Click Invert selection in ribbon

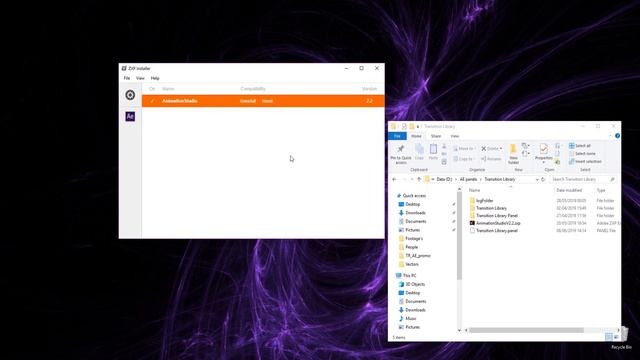[585, 162]
